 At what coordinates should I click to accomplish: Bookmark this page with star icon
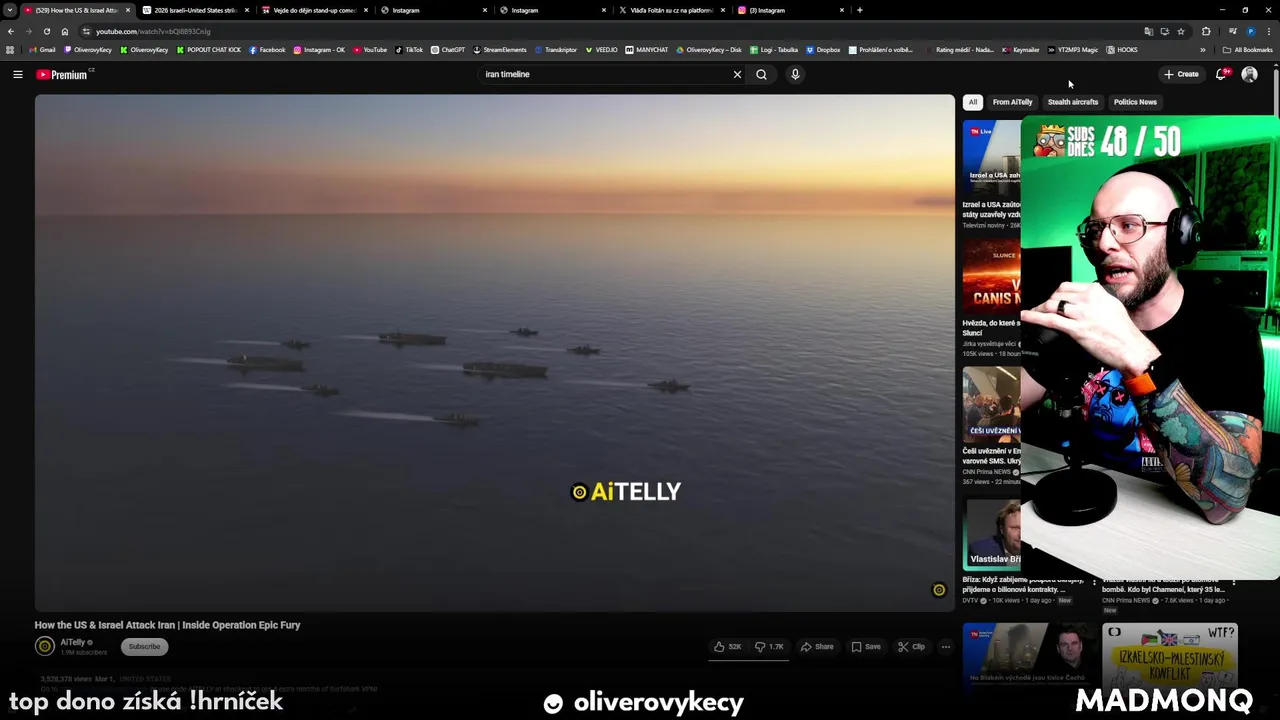tap(1181, 31)
